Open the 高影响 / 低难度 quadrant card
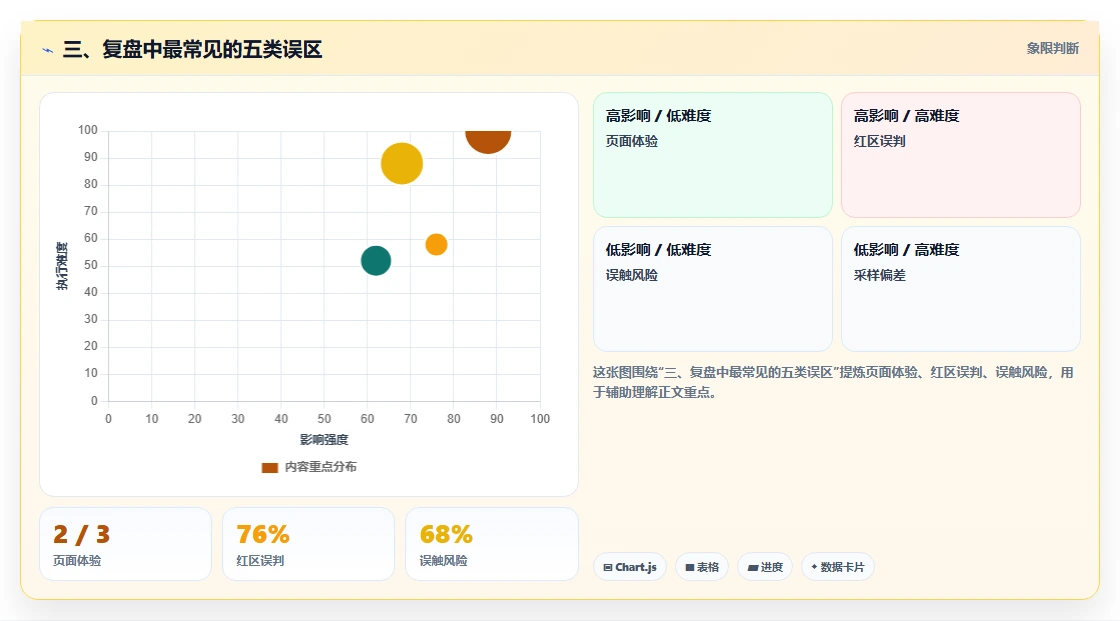1120x621 pixels. point(713,155)
